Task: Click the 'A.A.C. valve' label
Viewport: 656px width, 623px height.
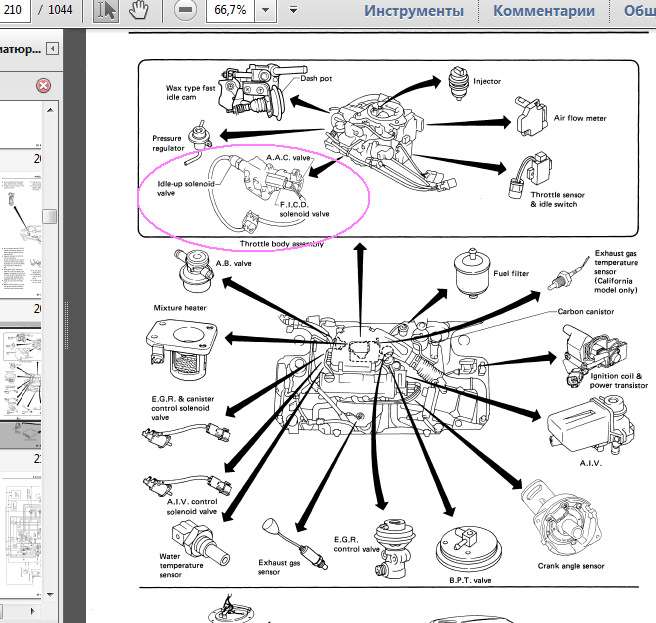Action: [x=288, y=158]
